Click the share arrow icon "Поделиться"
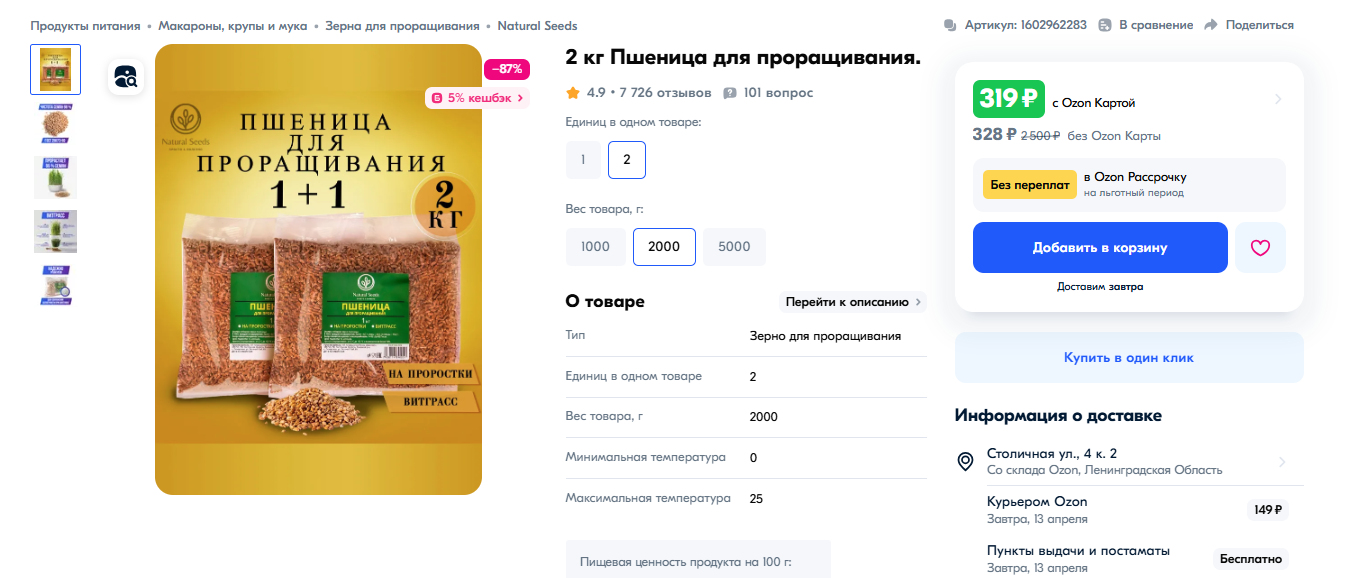 click(1211, 25)
